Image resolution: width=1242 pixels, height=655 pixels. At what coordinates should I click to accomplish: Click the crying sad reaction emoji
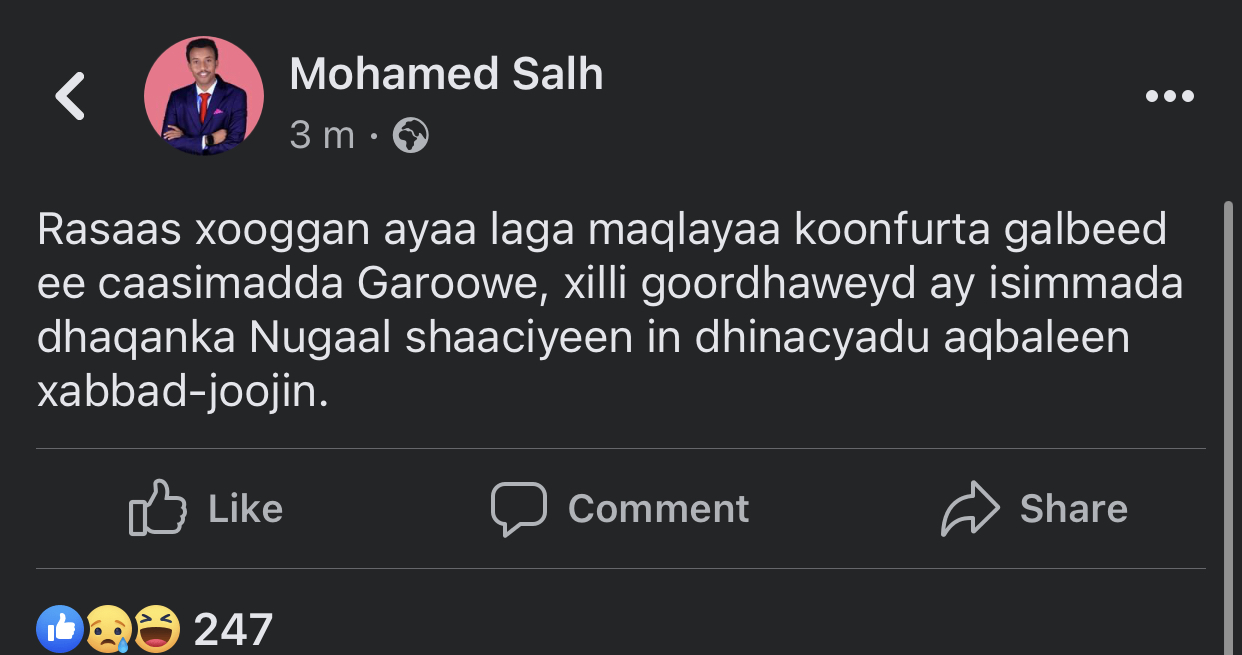(108, 629)
